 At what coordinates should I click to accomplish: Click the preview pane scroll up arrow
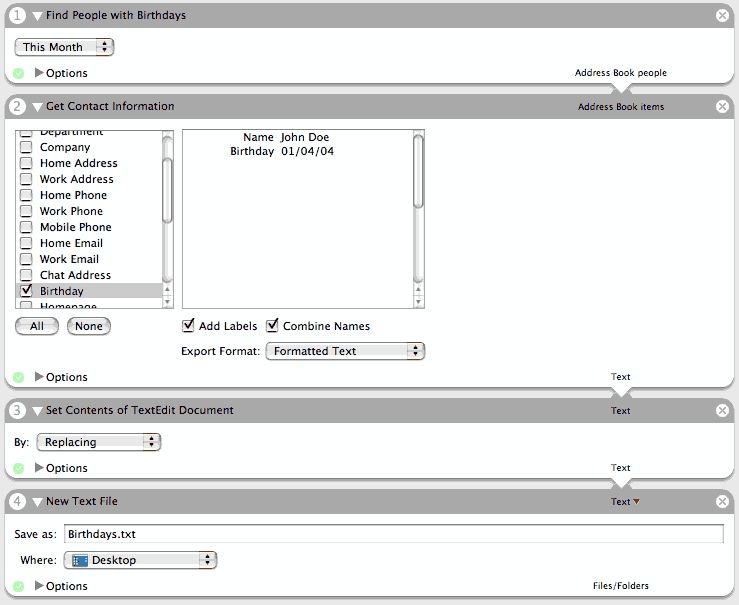(418, 289)
